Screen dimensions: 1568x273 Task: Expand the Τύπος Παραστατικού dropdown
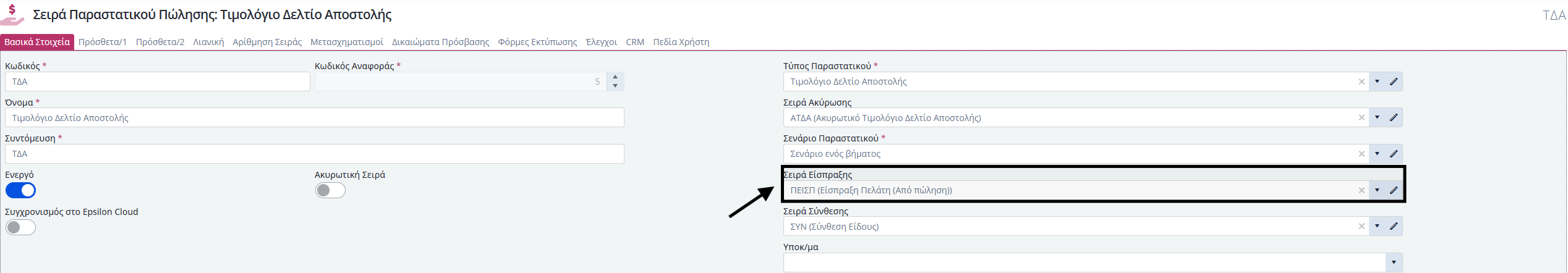(x=1377, y=82)
